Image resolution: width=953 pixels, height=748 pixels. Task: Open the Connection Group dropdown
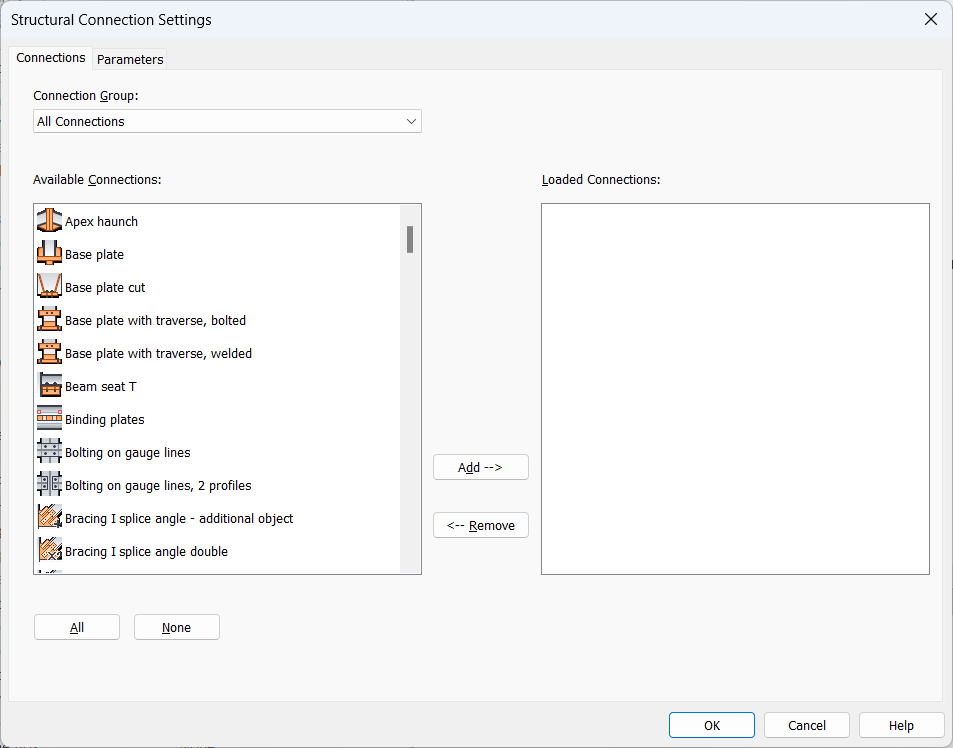(411, 121)
